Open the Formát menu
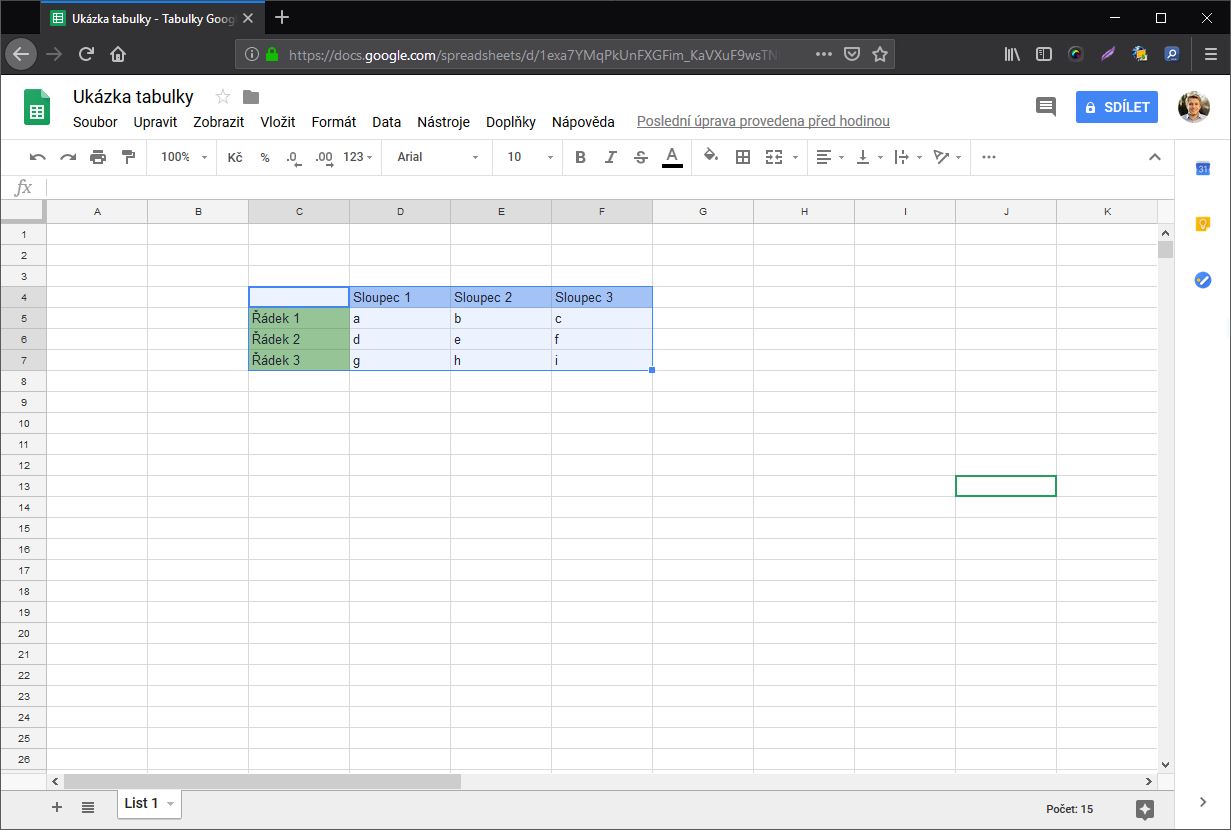1231x830 pixels. pos(333,122)
